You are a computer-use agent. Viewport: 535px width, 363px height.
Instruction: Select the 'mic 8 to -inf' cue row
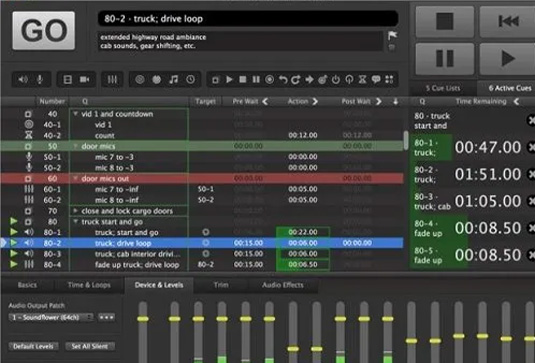202,200
